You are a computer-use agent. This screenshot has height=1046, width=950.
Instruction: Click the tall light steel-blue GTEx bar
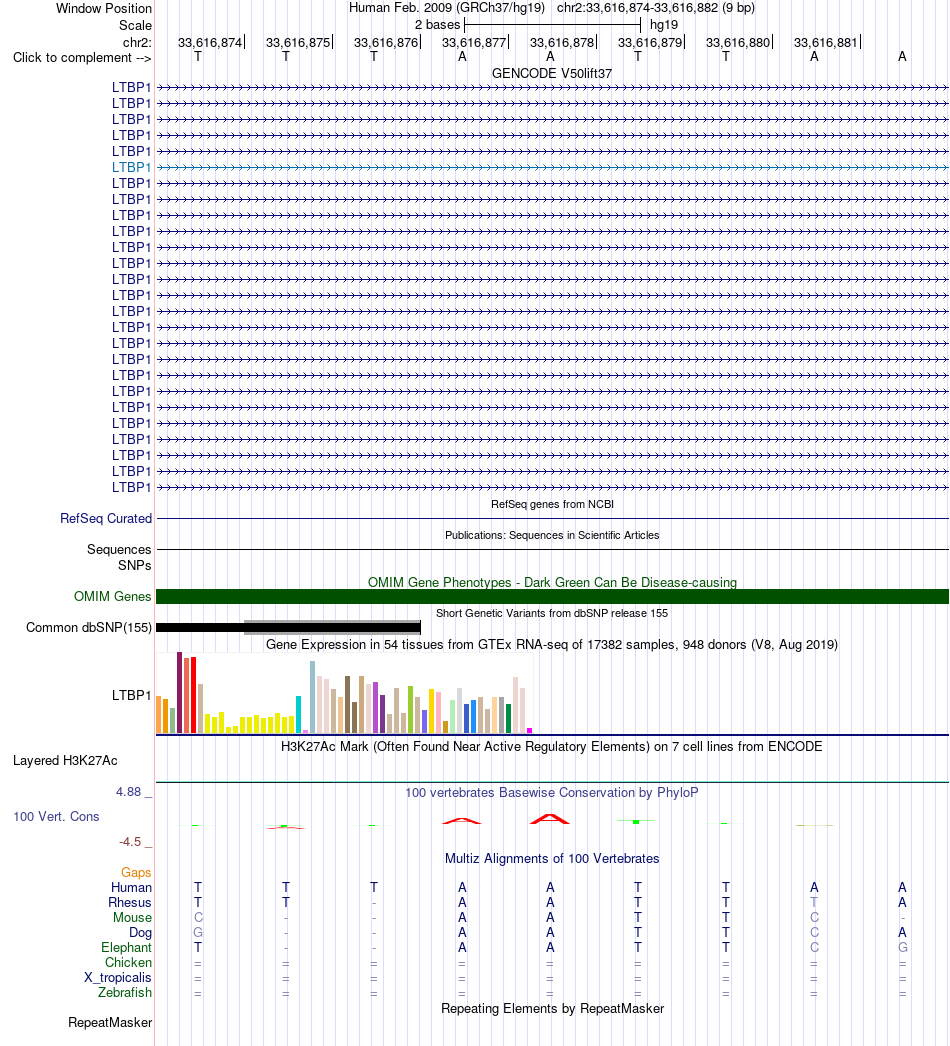click(x=312, y=697)
